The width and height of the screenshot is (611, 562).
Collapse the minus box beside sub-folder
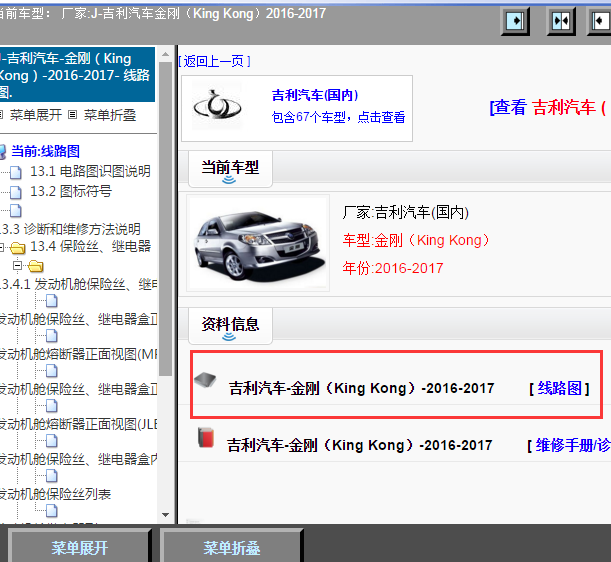(x=17, y=266)
